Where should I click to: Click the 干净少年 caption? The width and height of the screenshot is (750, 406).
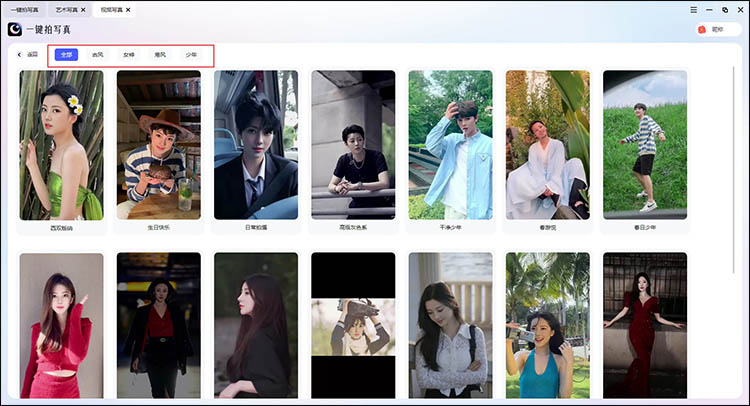pyautogui.click(x=451, y=228)
